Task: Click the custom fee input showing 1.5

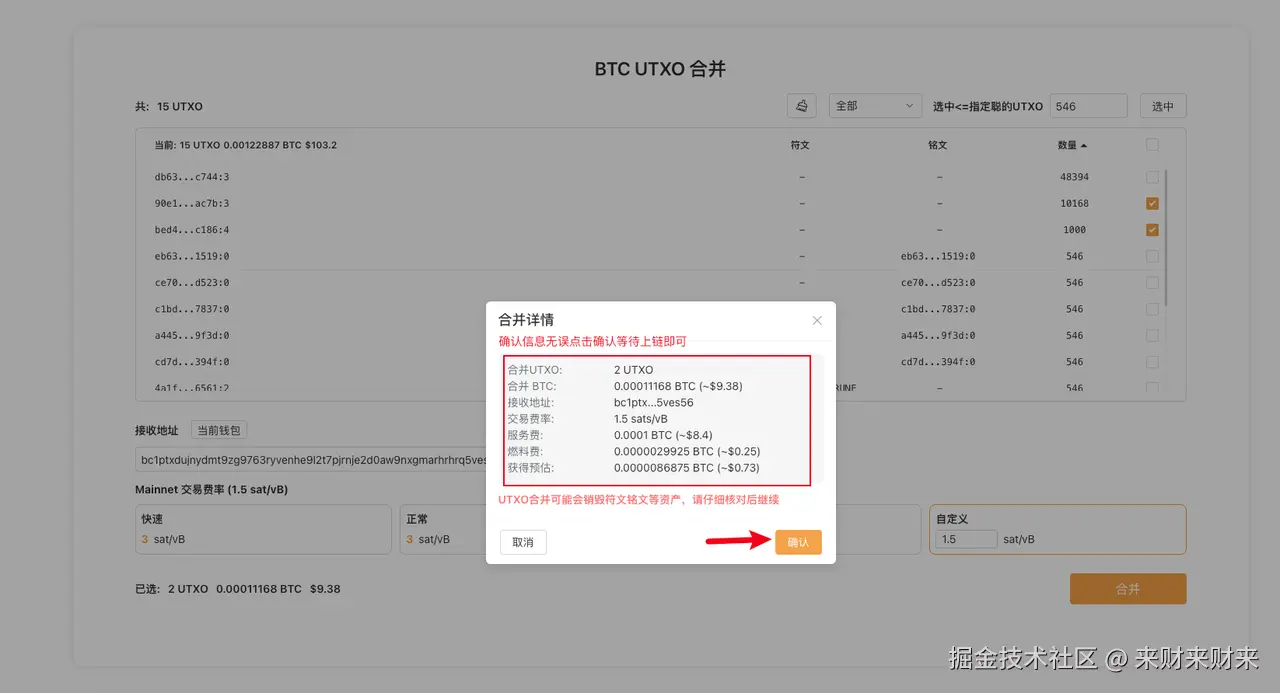Action: click(x=964, y=538)
